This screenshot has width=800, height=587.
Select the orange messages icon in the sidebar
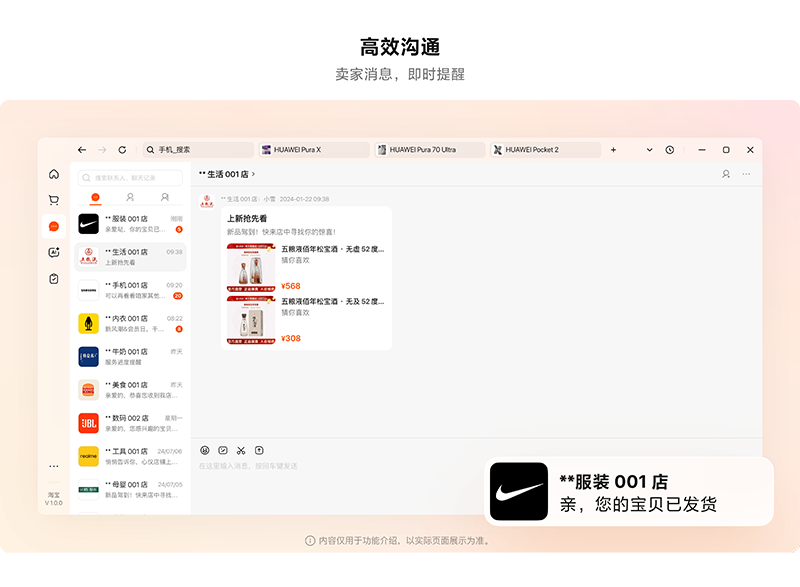[x=54, y=226]
